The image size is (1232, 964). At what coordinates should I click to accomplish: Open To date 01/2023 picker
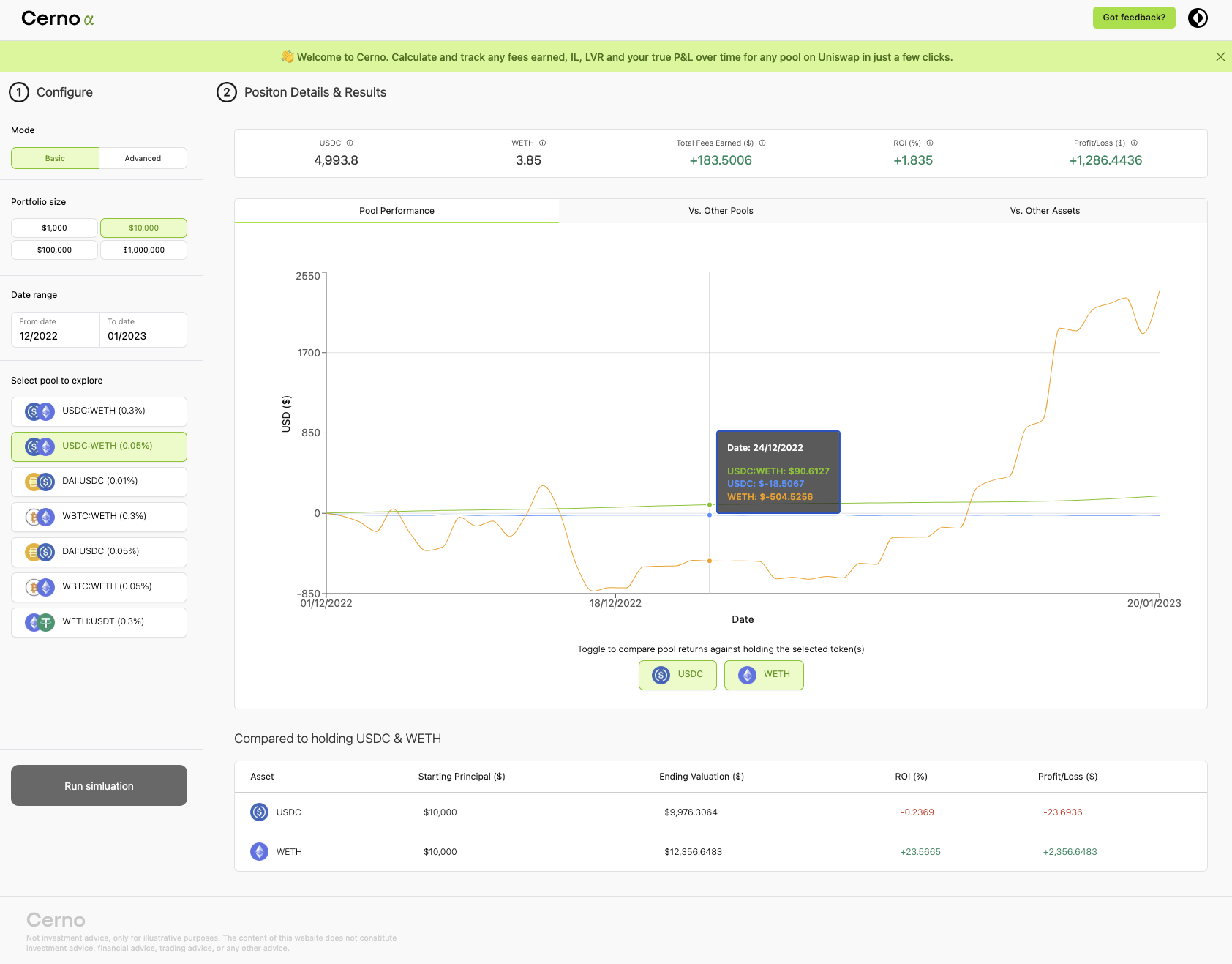(x=143, y=329)
